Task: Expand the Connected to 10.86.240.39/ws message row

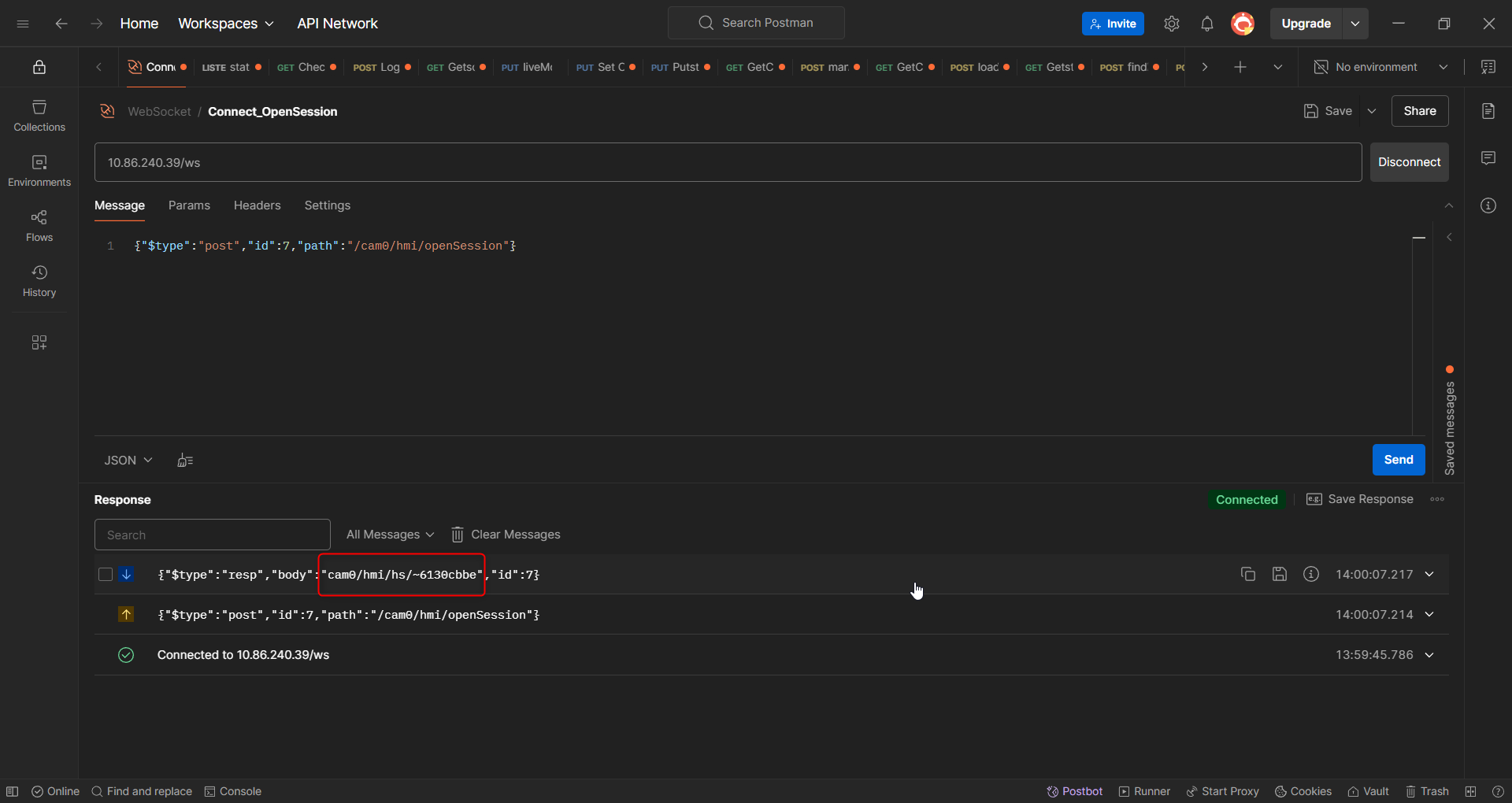Action: [1431, 654]
